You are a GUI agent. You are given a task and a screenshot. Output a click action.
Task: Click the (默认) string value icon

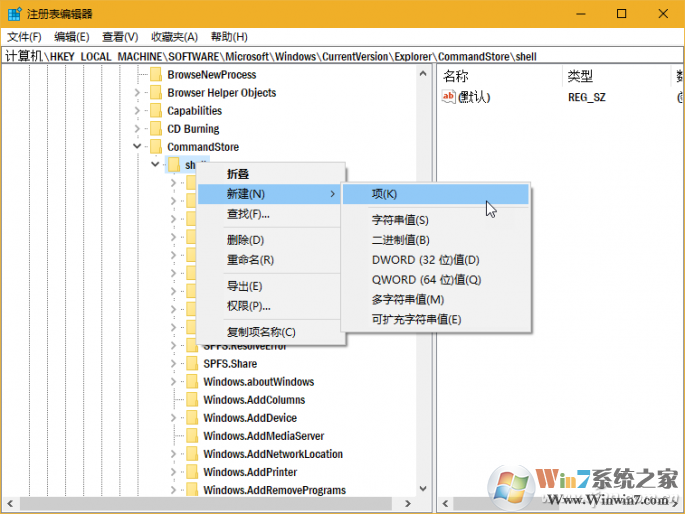(449, 97)
